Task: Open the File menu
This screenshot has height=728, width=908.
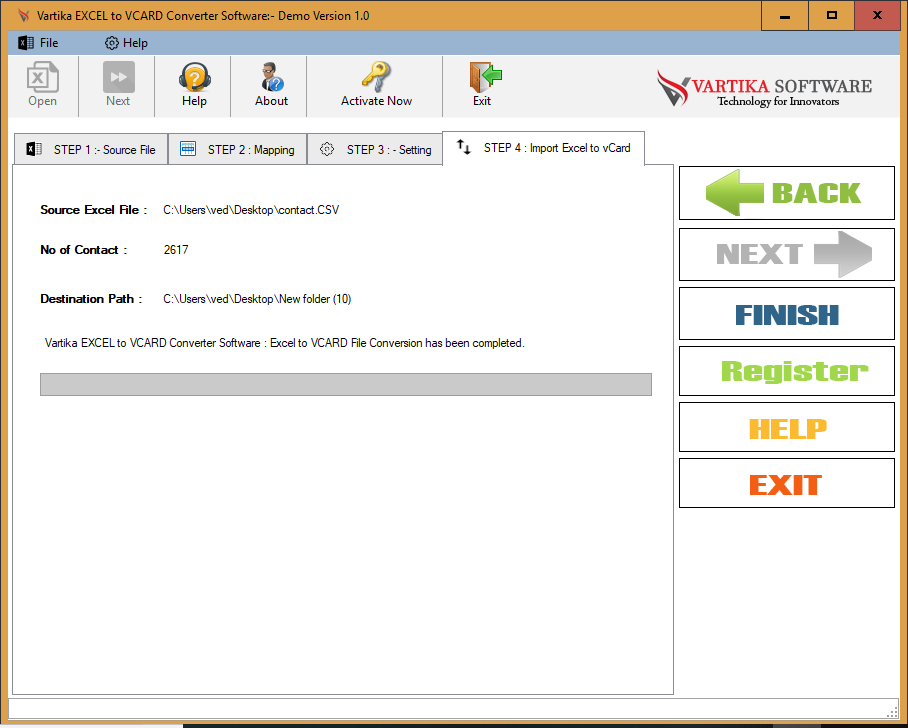Action: point(39,43)
